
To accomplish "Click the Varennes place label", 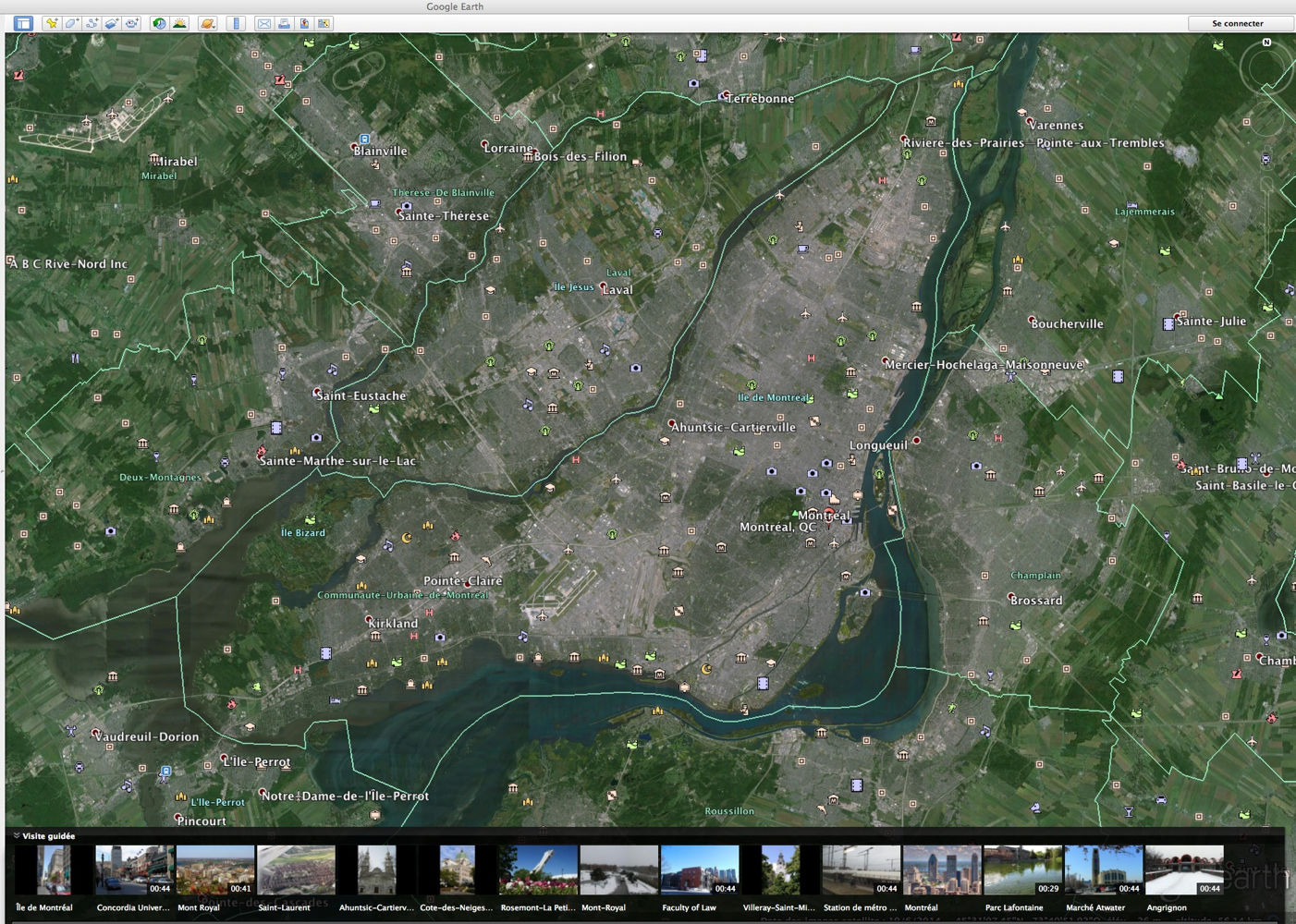I will click(x=1056, y=125).
